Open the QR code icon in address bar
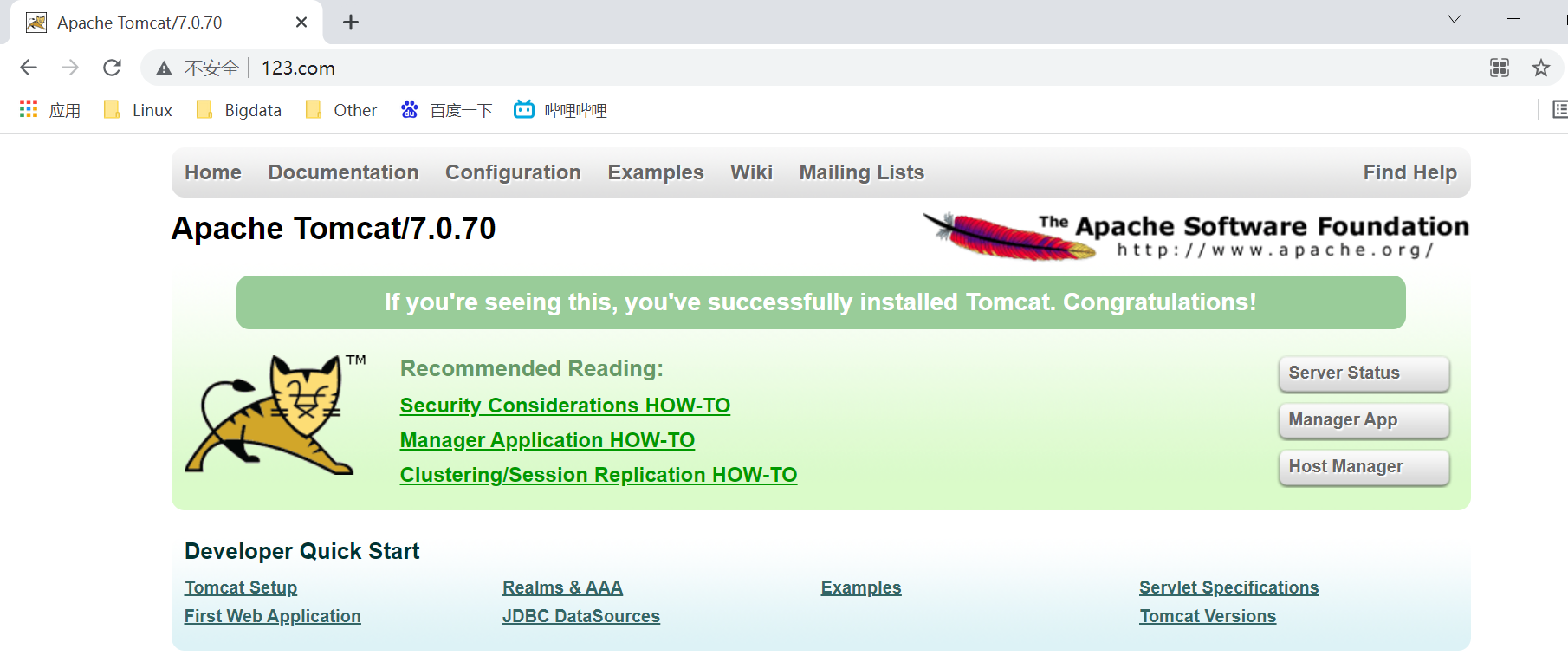The height and width of the screenshot is (662, 1568). (1500, 68)
